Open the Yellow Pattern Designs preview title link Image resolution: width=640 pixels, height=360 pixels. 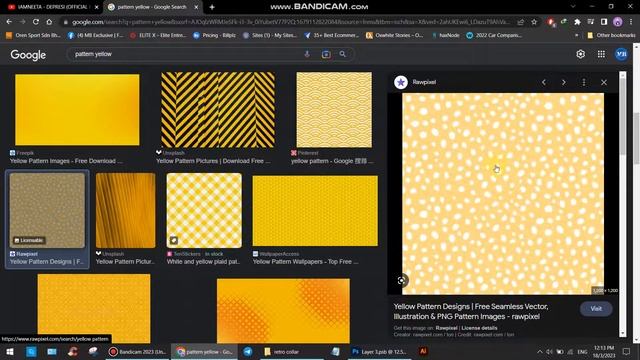coord(471,311)
